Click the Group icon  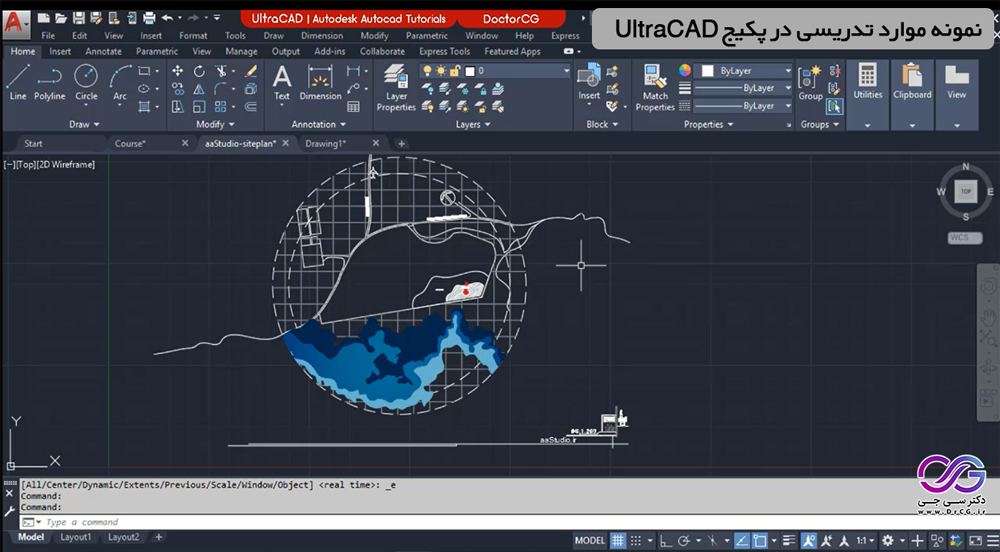[x=810, y=83]
